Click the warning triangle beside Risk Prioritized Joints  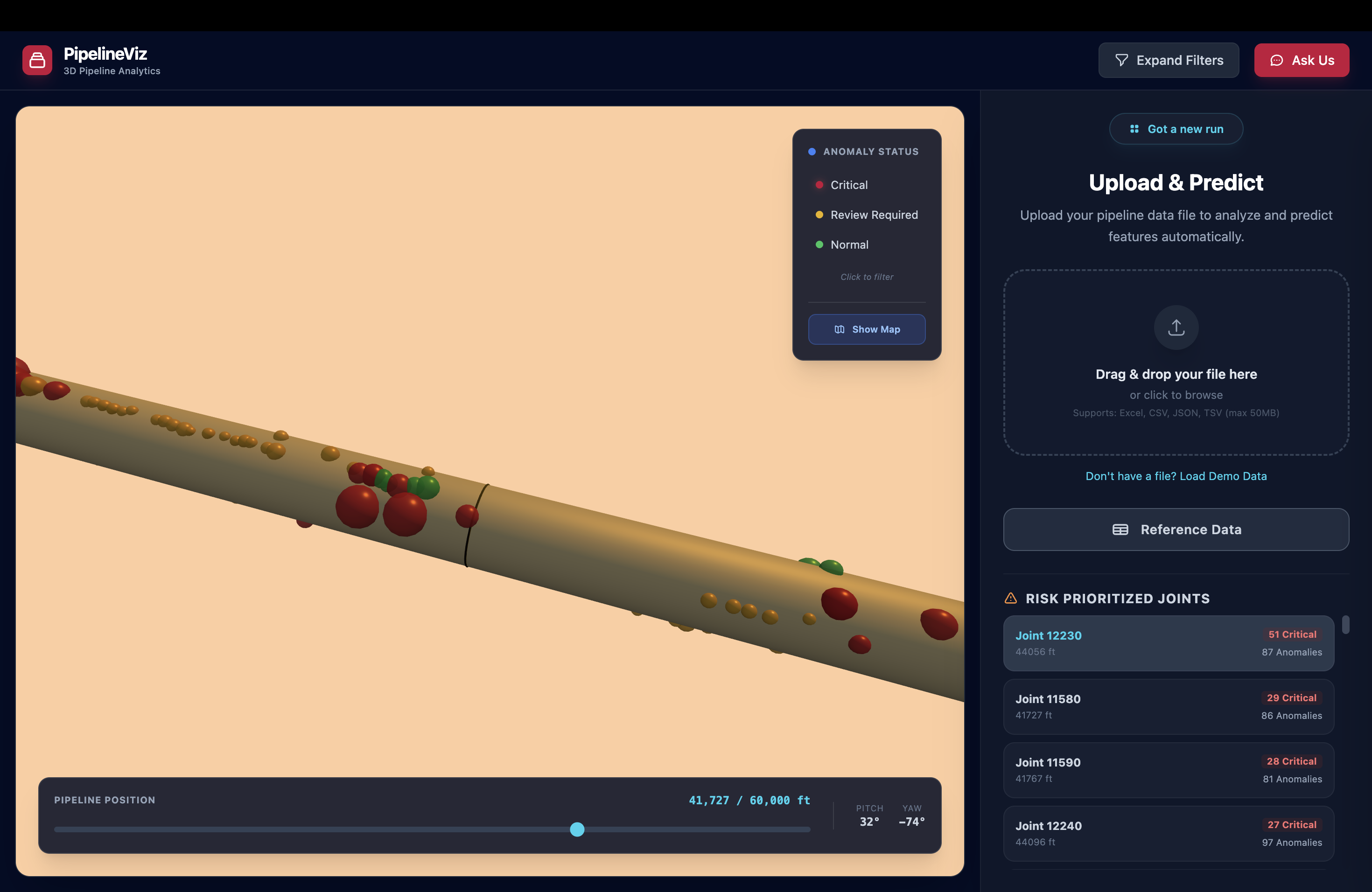tap(1010, 598)
